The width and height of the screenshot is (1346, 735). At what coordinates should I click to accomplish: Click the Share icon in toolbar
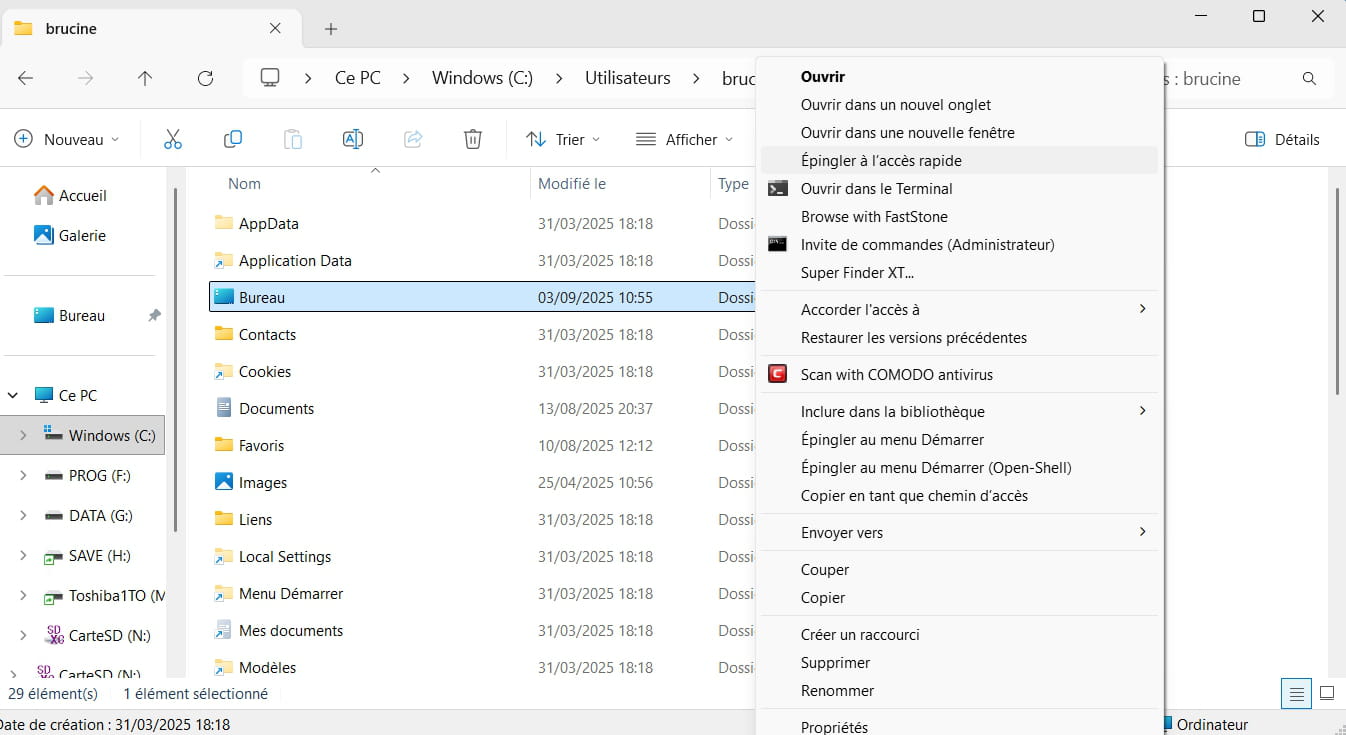413,139
